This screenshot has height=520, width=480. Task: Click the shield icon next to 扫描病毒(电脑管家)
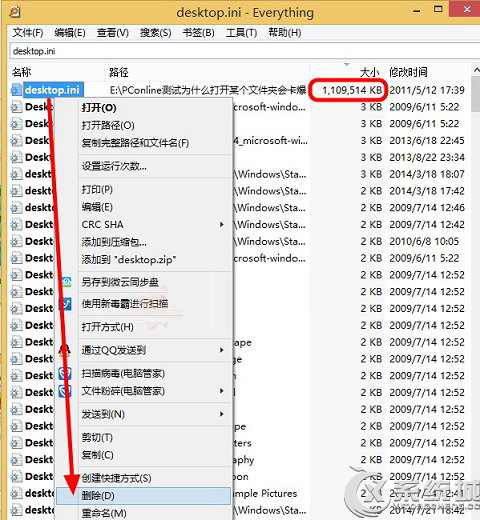click(x=65, y=374)
